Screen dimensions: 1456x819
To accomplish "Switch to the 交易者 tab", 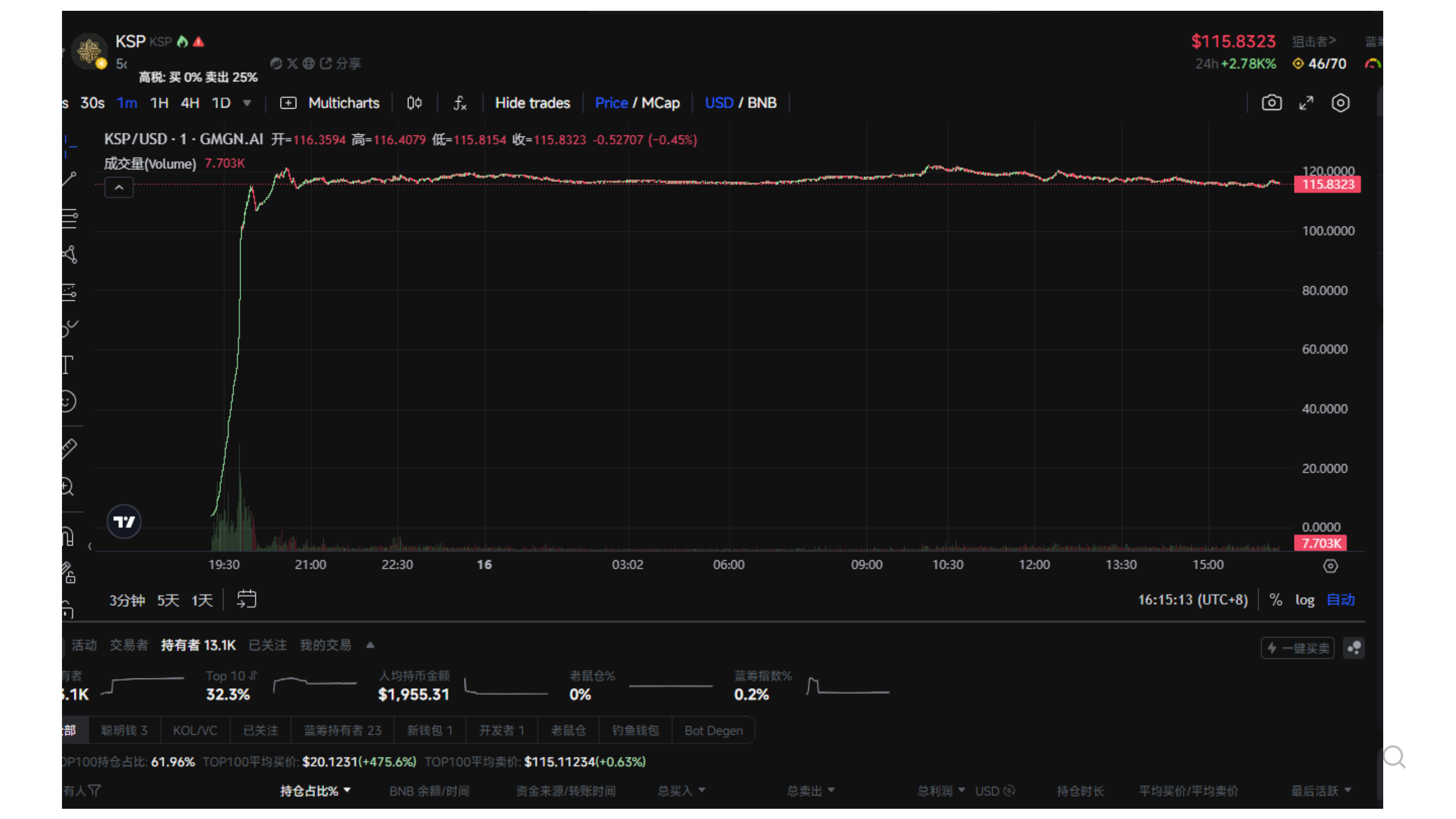I will (x=129, y=645).
